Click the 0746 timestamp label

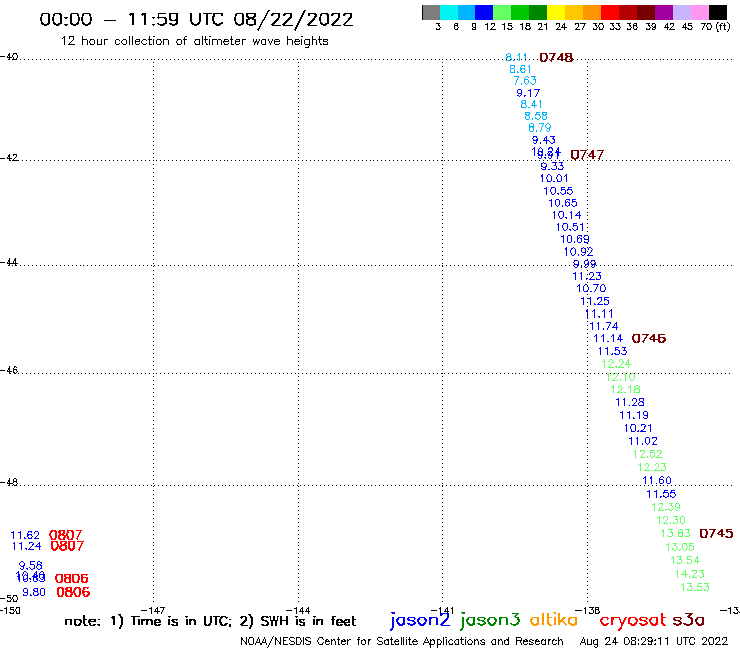(x=649, y=338)
